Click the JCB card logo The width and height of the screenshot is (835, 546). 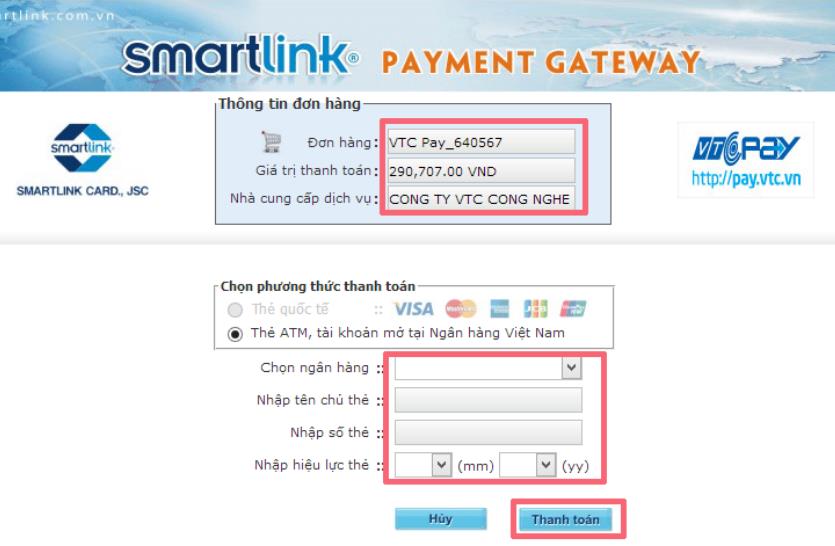tap(535, 308)
